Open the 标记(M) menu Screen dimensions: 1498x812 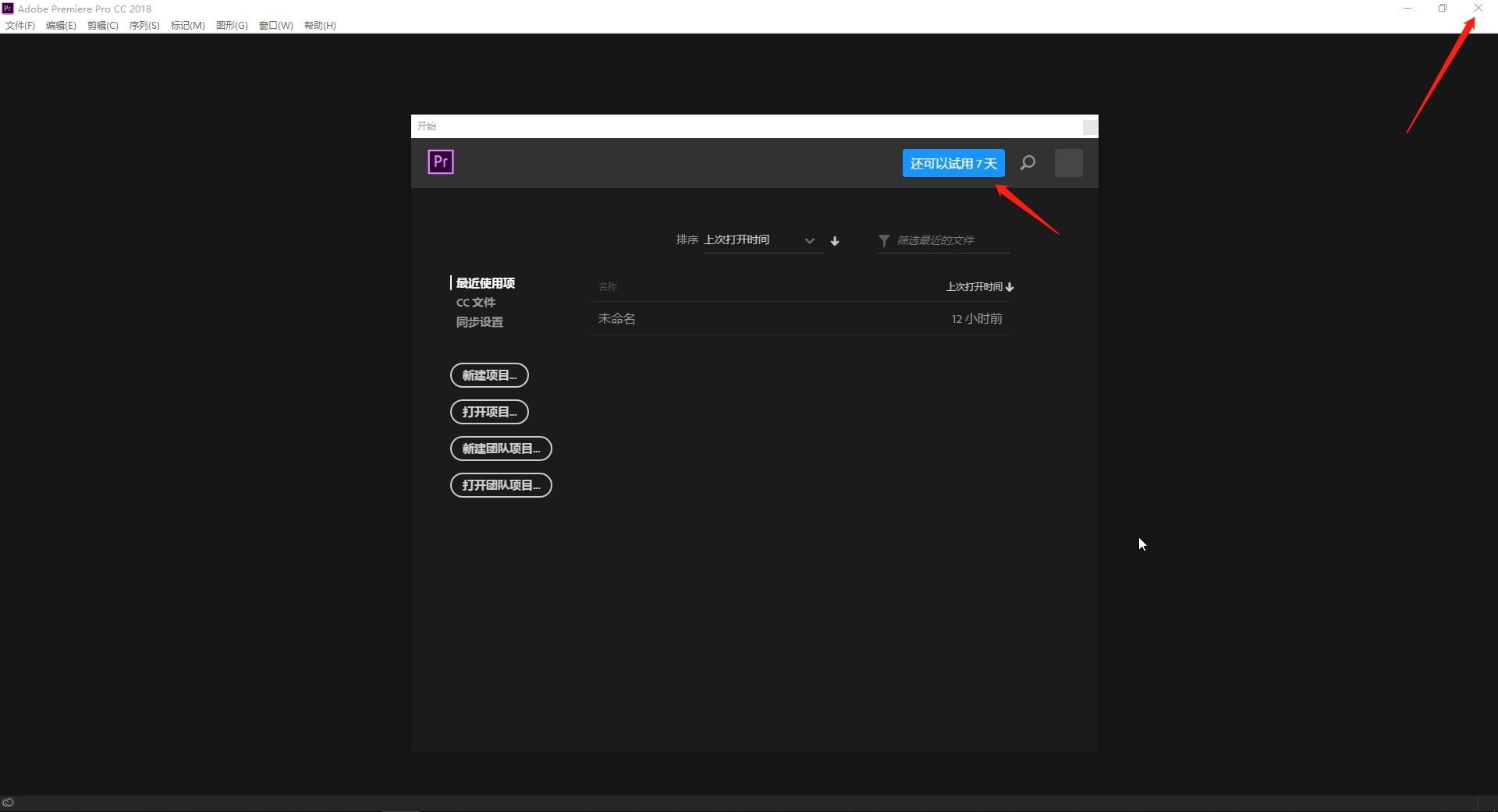click(x=188, y=26)
